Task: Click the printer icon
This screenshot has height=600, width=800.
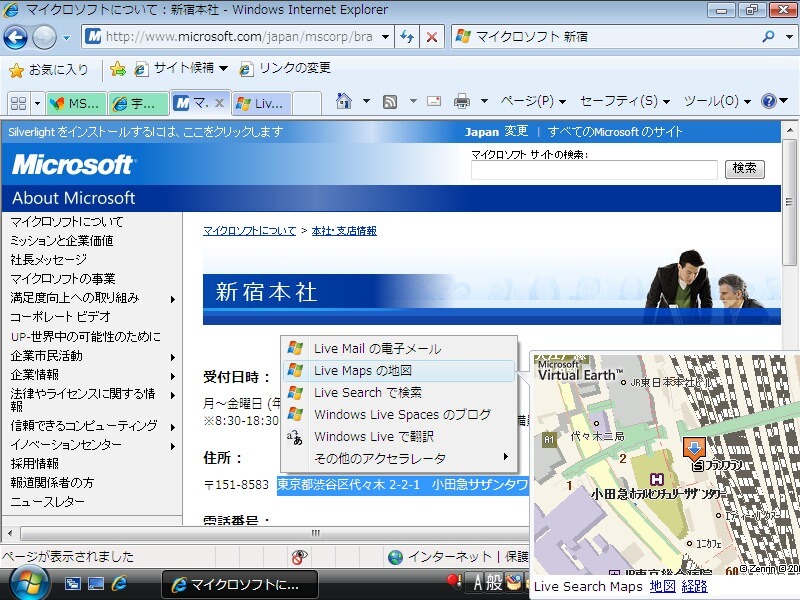Action: coord(462,101)
